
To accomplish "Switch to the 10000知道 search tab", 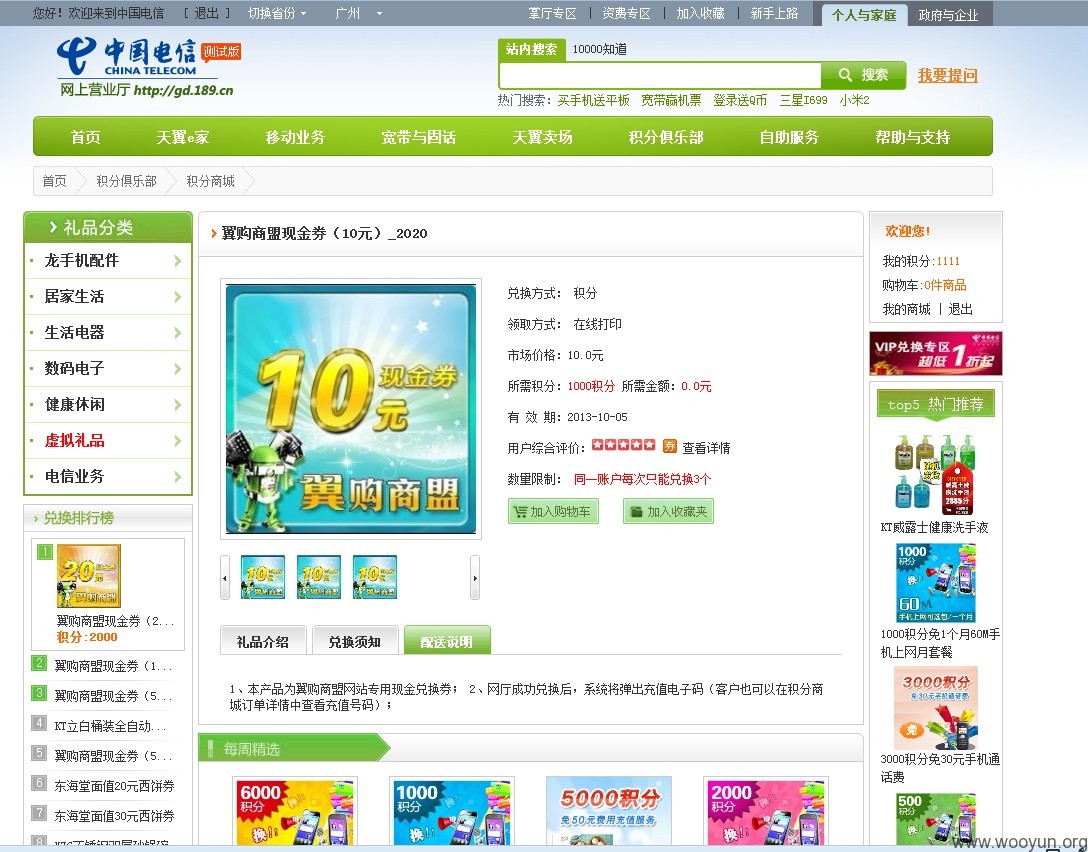I will (599, 49).
